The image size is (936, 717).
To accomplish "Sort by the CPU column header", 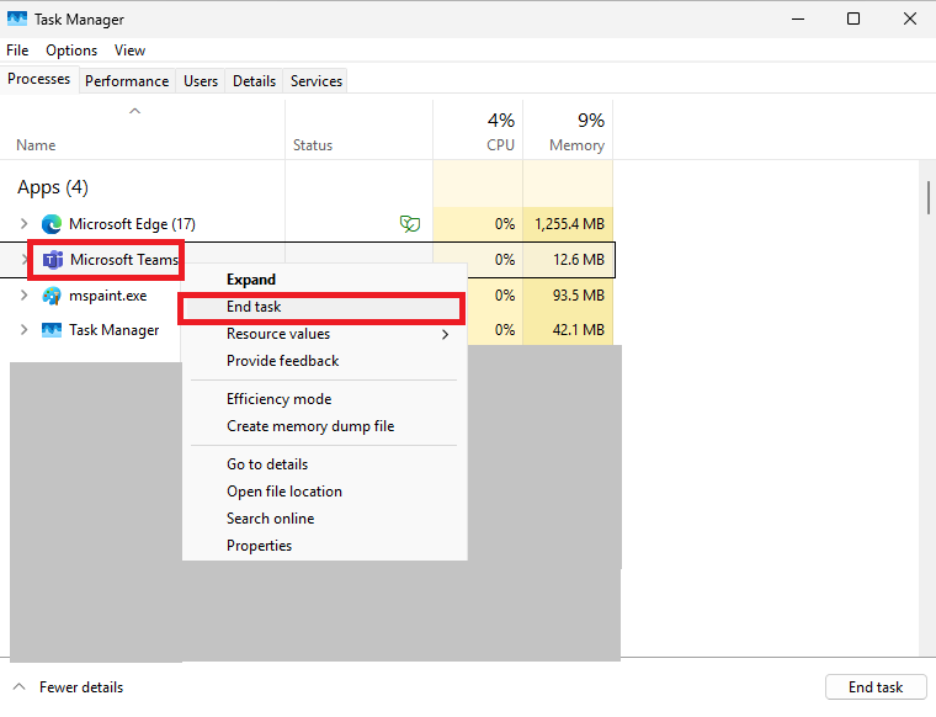I will tap(500, 145).
